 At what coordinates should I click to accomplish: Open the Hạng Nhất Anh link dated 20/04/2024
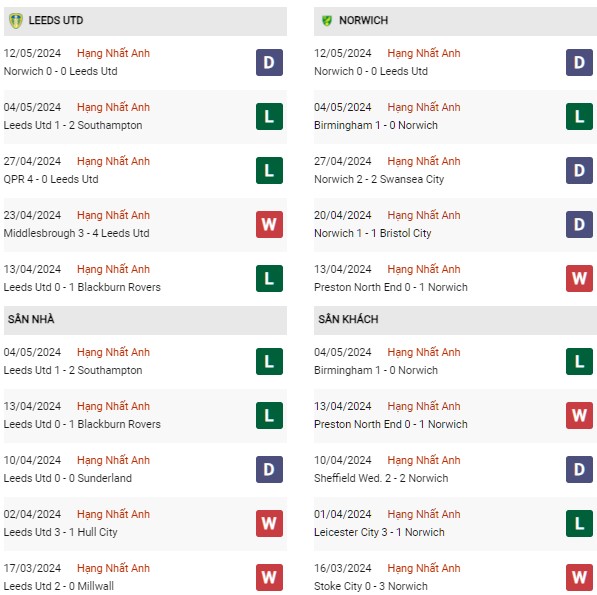coord(424,215)
